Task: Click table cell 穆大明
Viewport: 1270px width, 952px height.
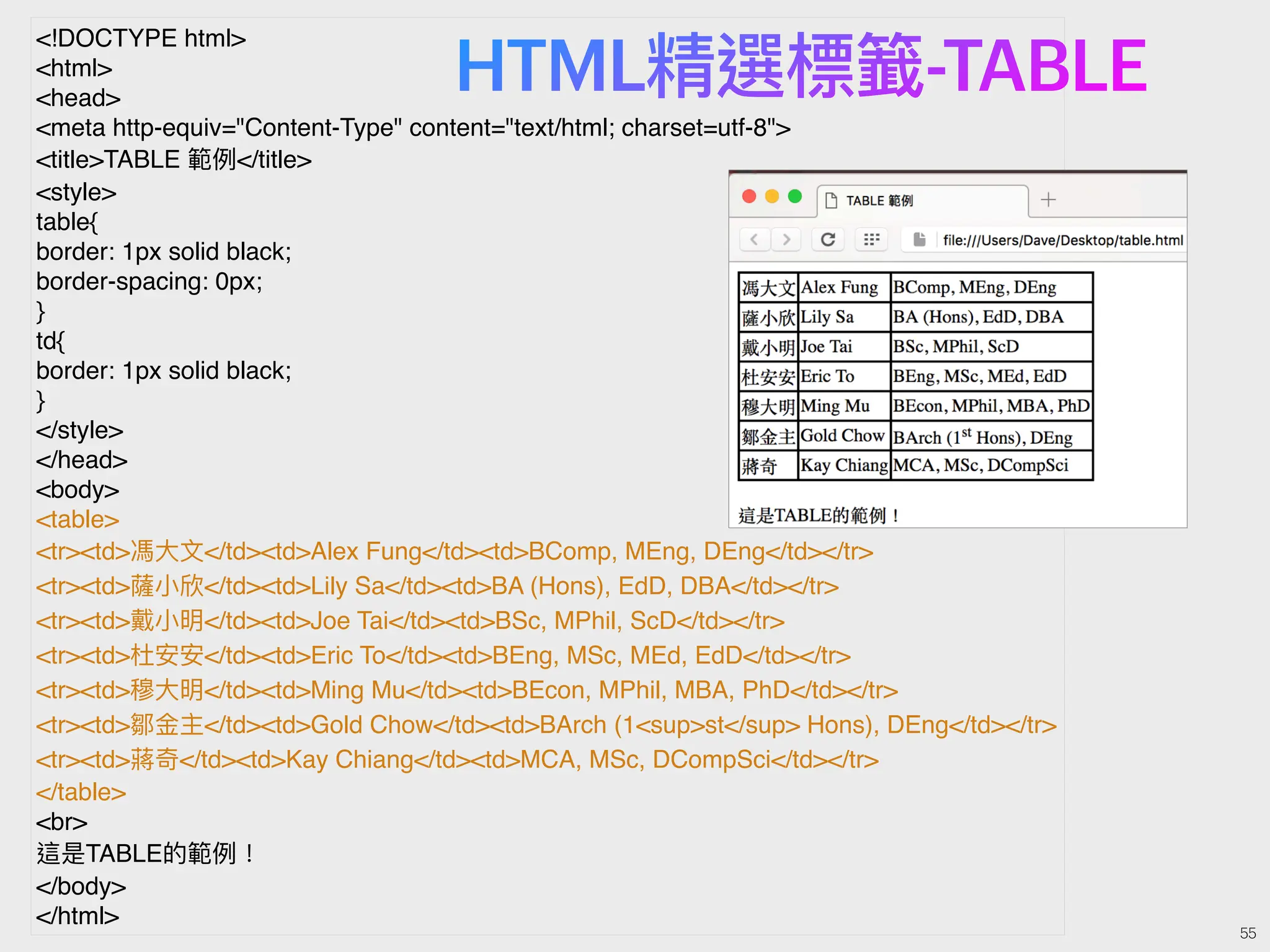Action: tap(768, 407)
